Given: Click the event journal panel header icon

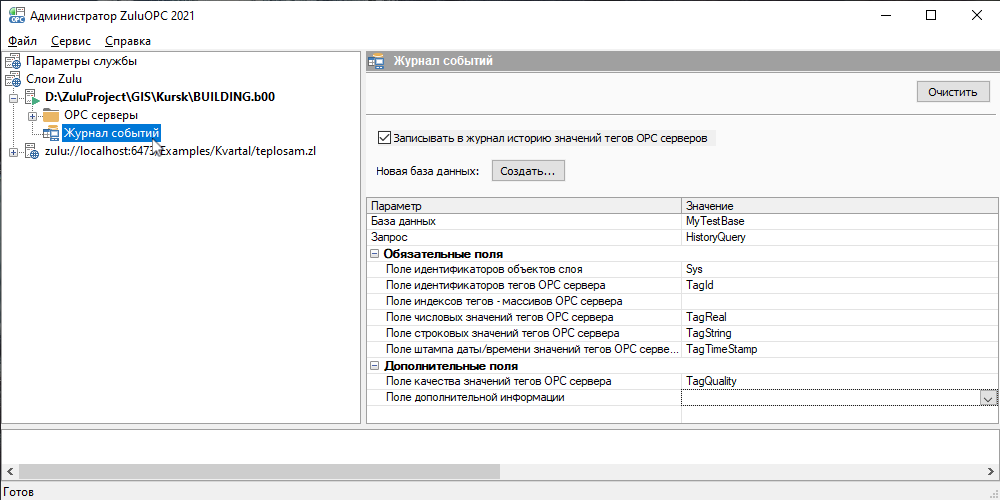Looking at the screenshot, I should [377, 62].
